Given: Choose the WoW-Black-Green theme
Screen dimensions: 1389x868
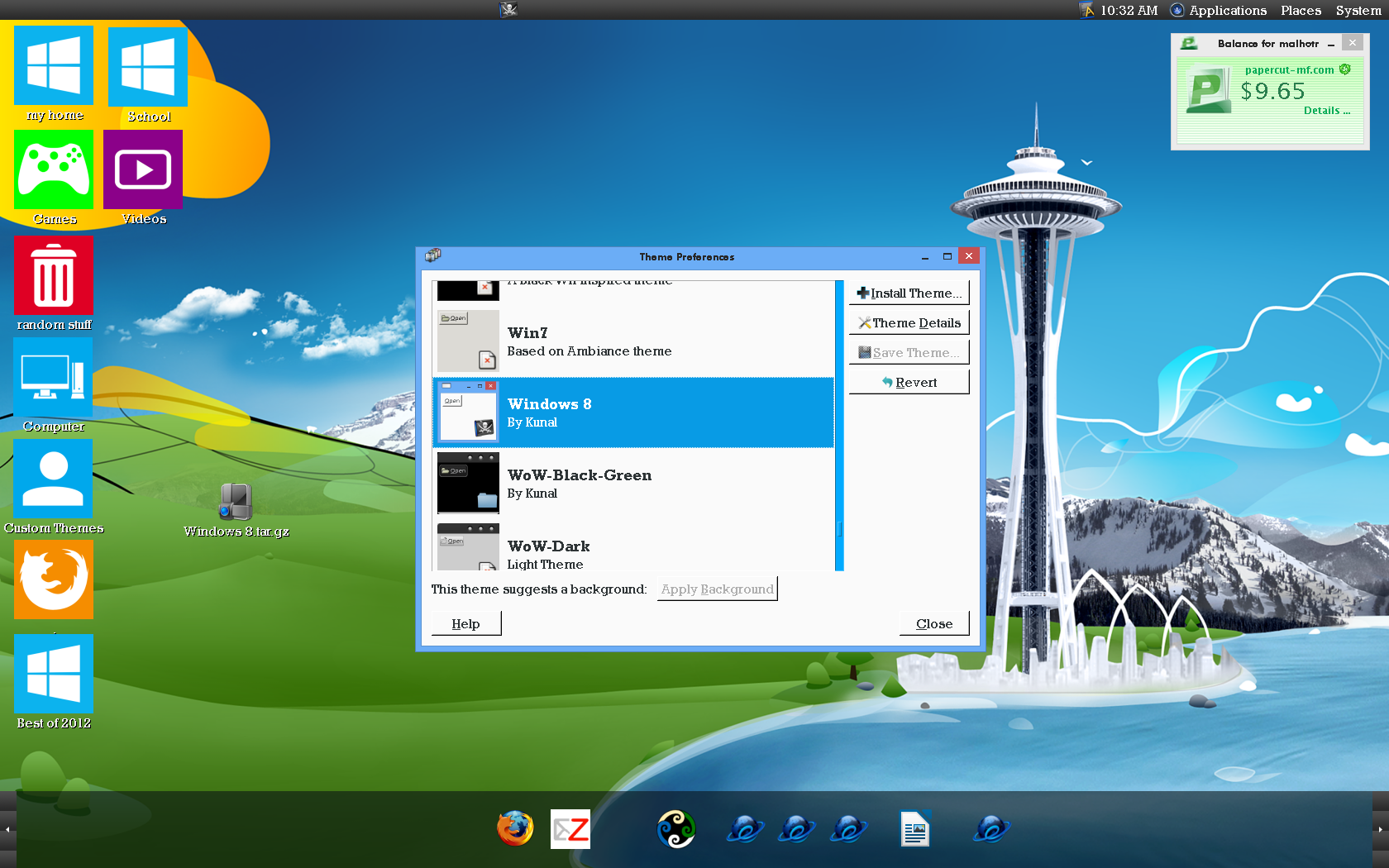Looking at the screenshot, I should [x=632, y=484].
